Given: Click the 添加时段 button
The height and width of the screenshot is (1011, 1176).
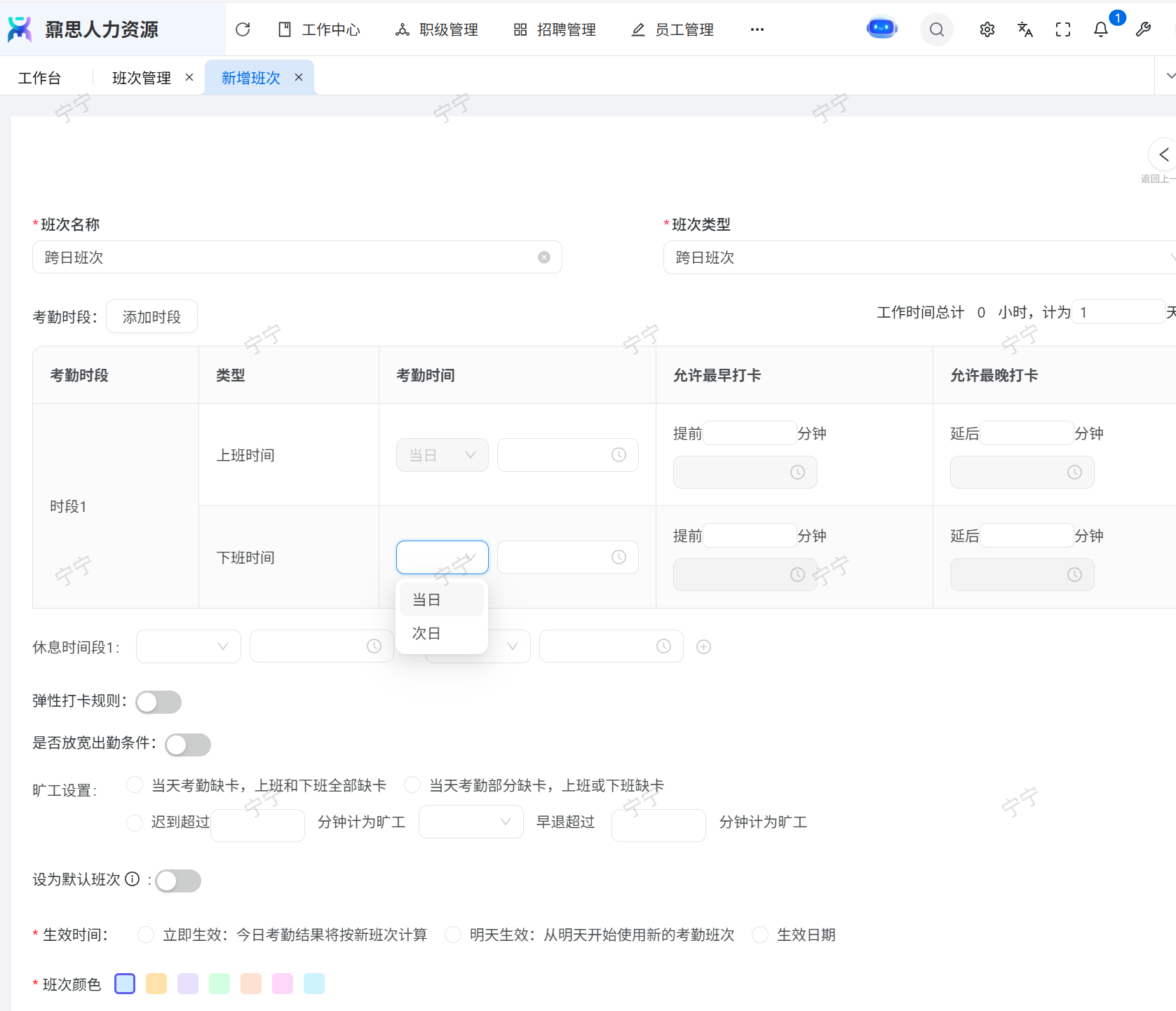Looking at the screenshot, I should pyautogui.click(x=151, y=317).
